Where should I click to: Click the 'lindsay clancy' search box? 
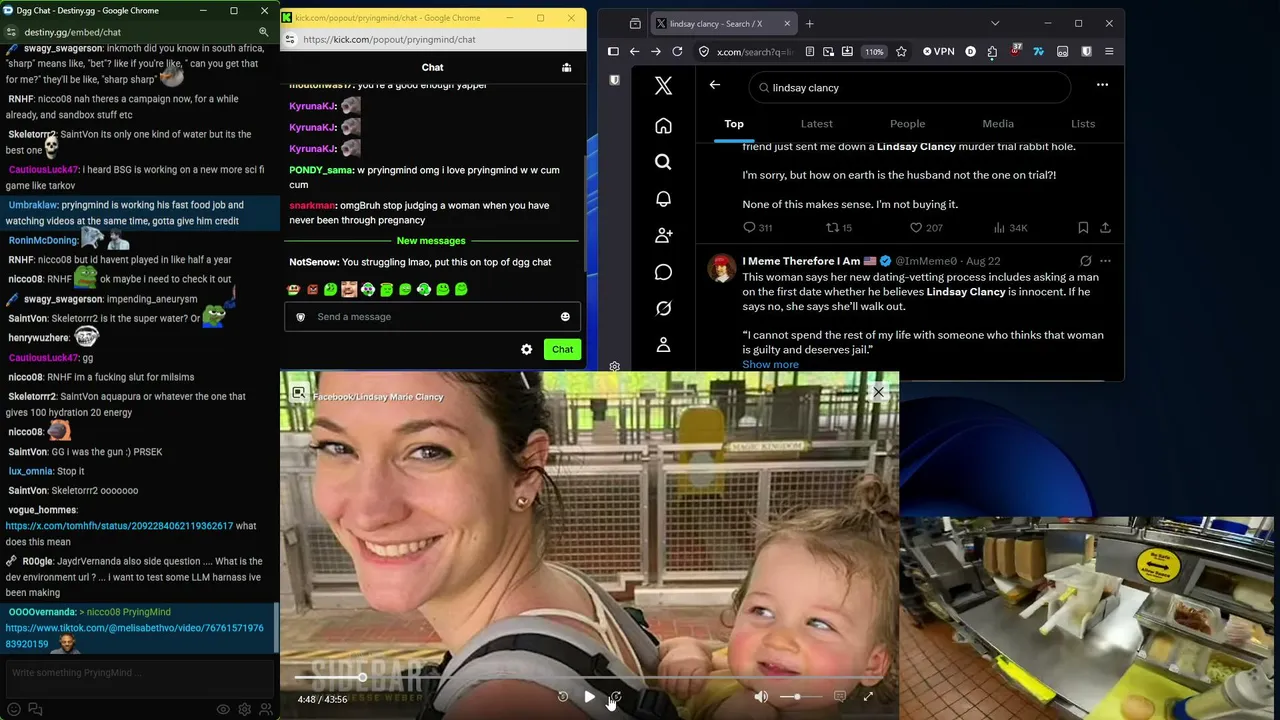click(909, 88)
